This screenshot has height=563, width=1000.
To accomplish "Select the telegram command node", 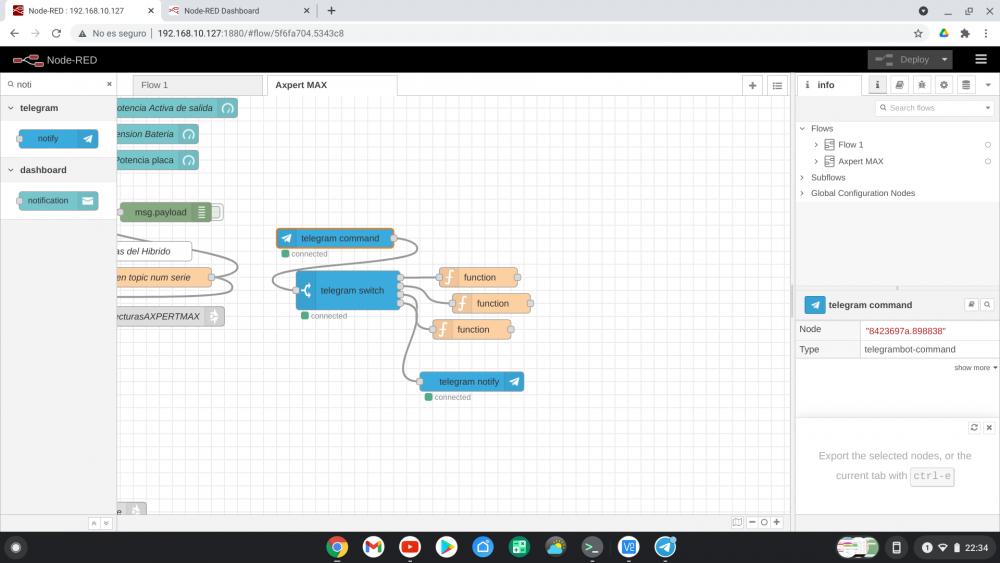I will (x=335, y=238).
